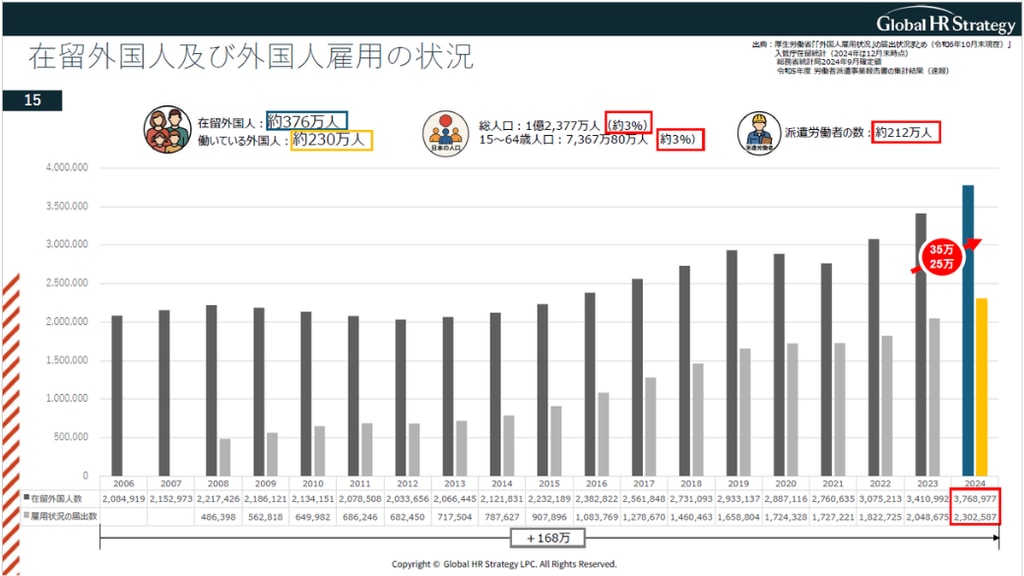Click the light gray 雇用状況の届出数 legend marker

coord(25,515)
